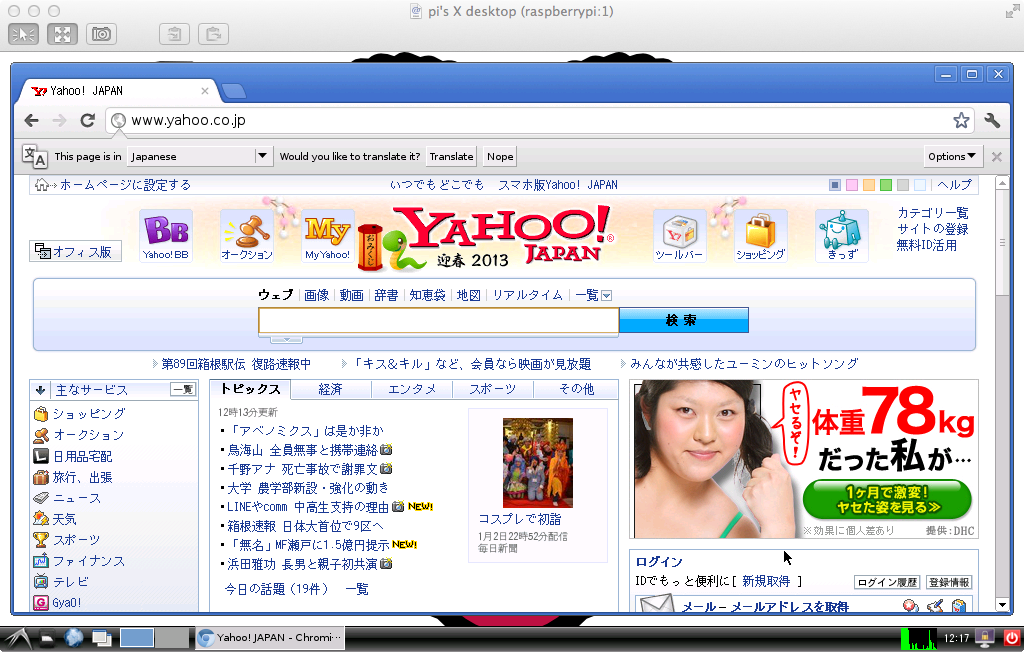Open the コスプレで初詣 news thumbnail
1024x652 pixels.
pos(537,463)
